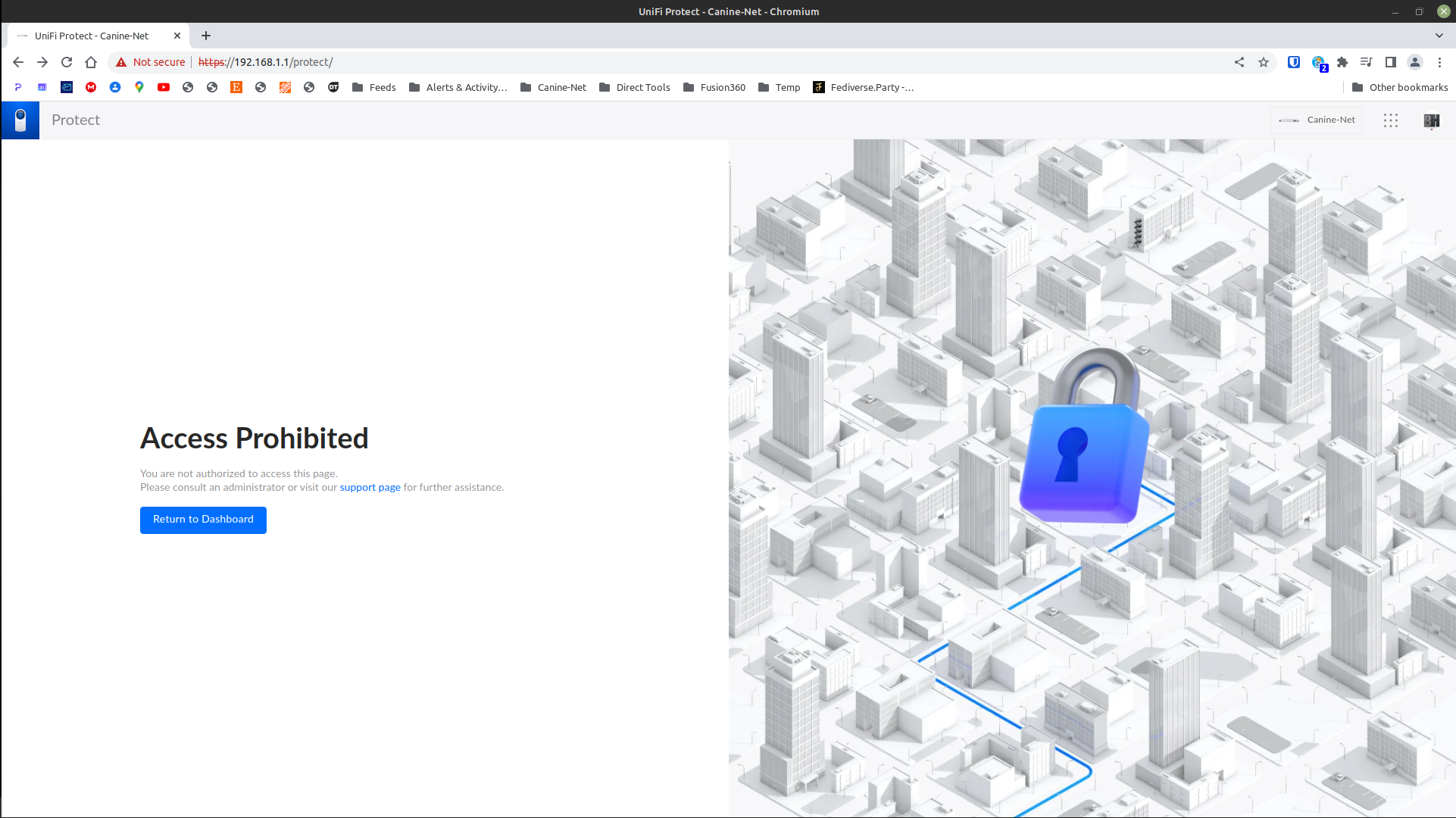The height and width of the screenshot is (818, 1456).
Task: Open the YouTube bookmark icon
Action: [x=164, y=87]
